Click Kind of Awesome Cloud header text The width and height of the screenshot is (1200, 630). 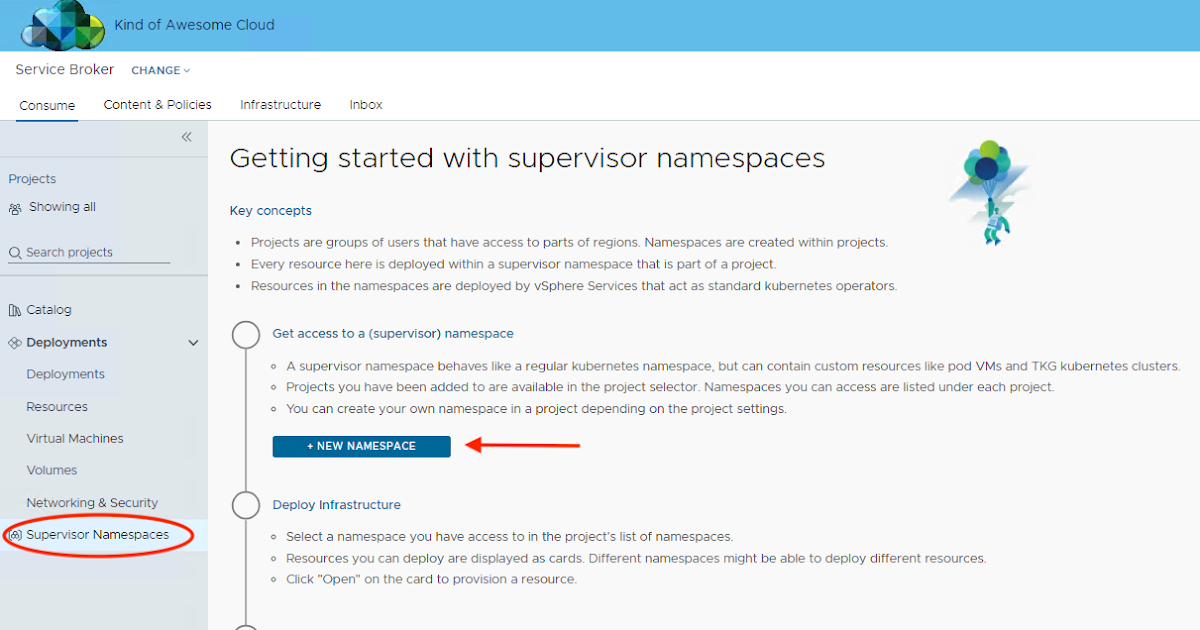pos(195,25)
